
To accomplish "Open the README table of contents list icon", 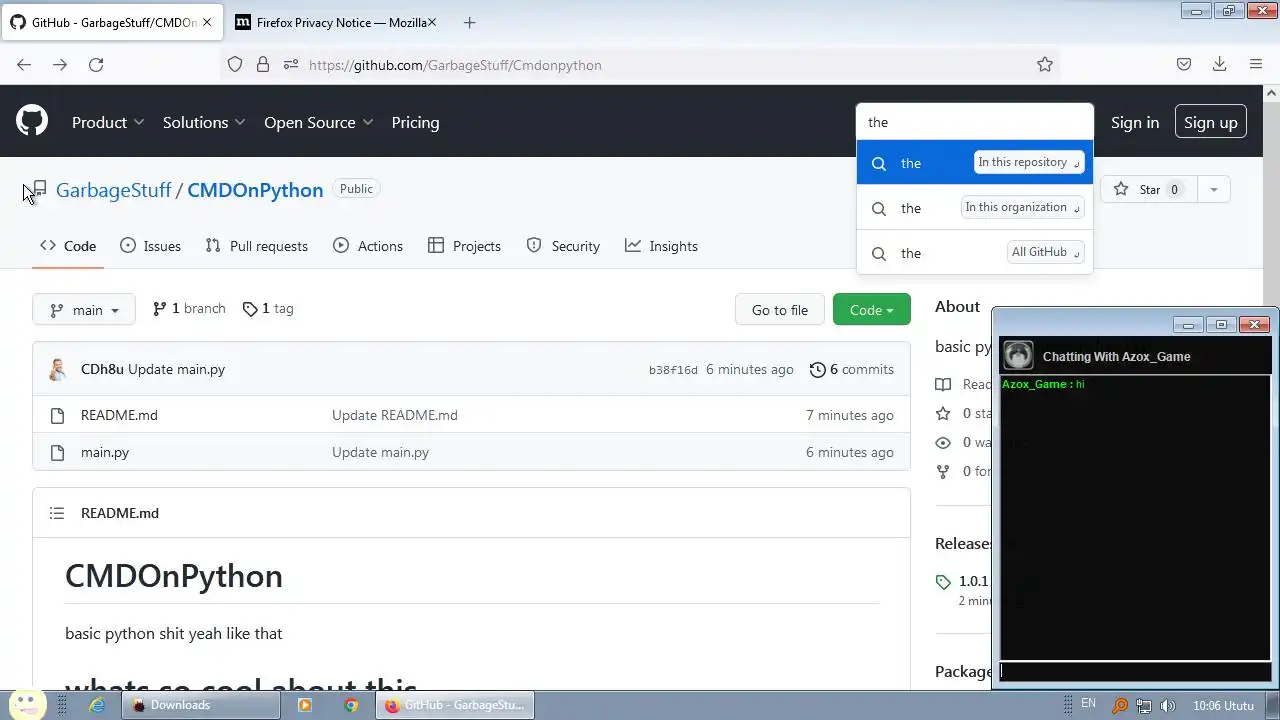I will tap(57, 513).
